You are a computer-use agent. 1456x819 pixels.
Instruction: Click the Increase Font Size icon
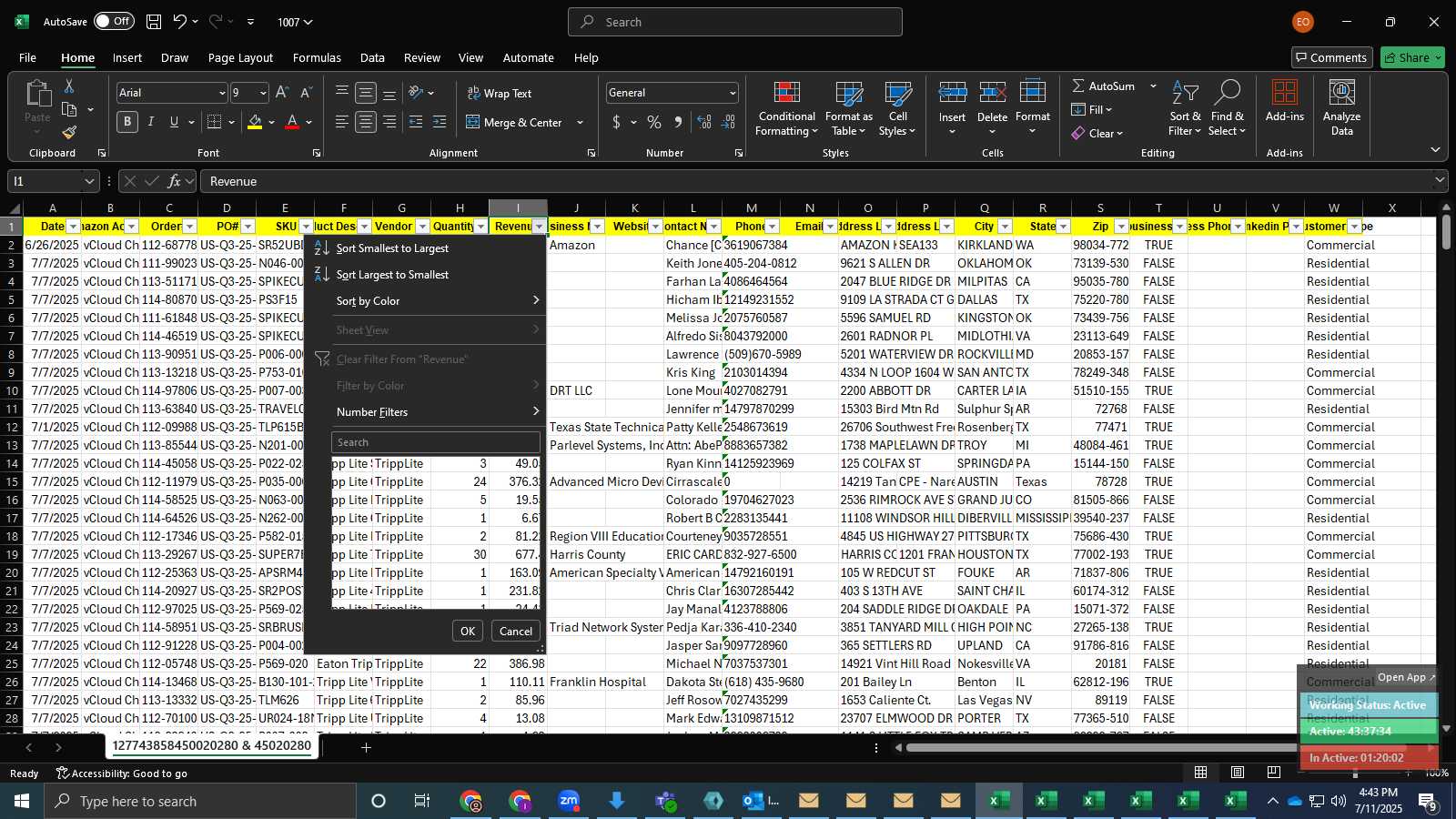click(x=282, y=92)
